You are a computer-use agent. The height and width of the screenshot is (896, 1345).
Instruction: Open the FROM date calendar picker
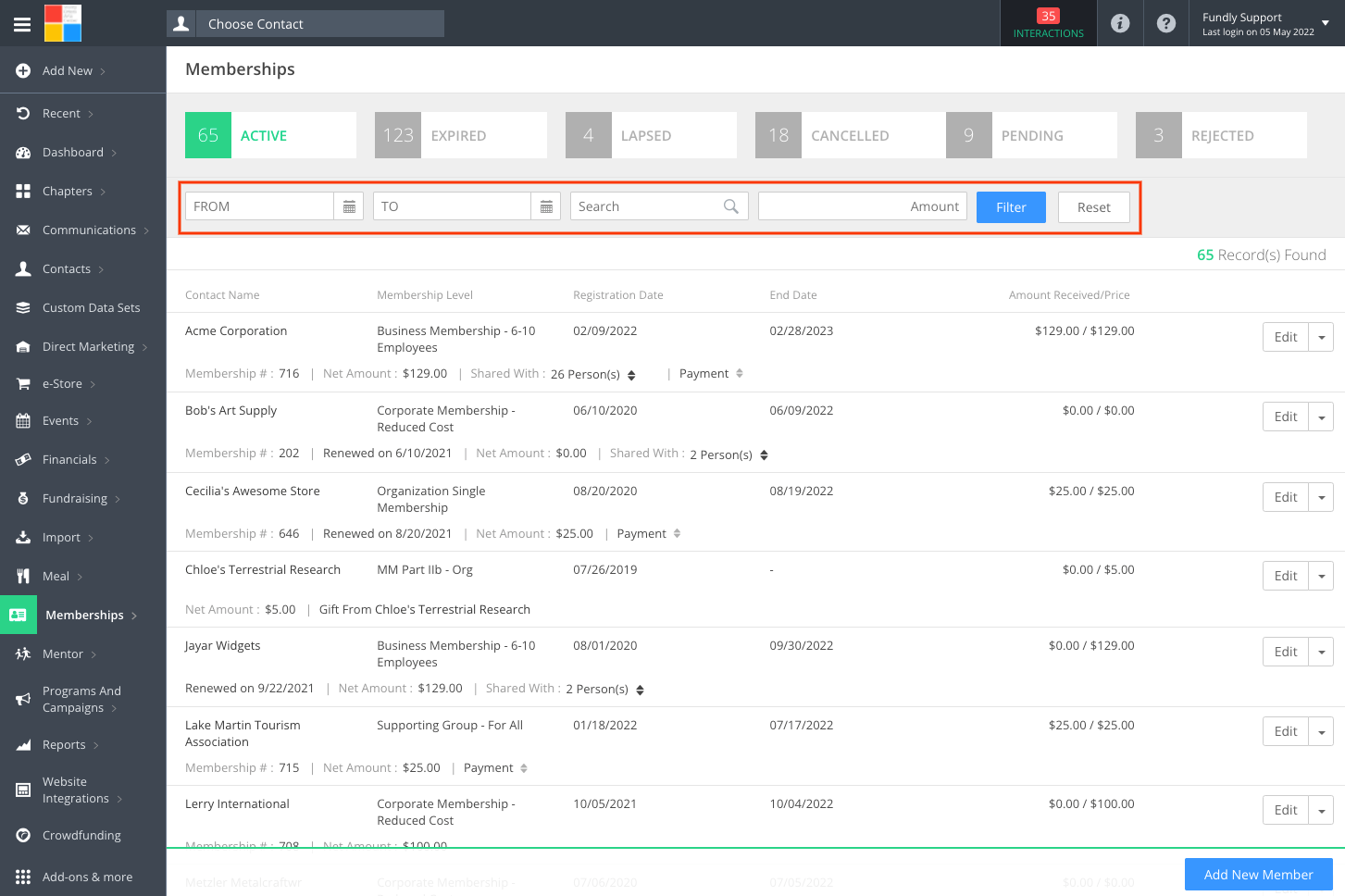click(x=349, y=206)
